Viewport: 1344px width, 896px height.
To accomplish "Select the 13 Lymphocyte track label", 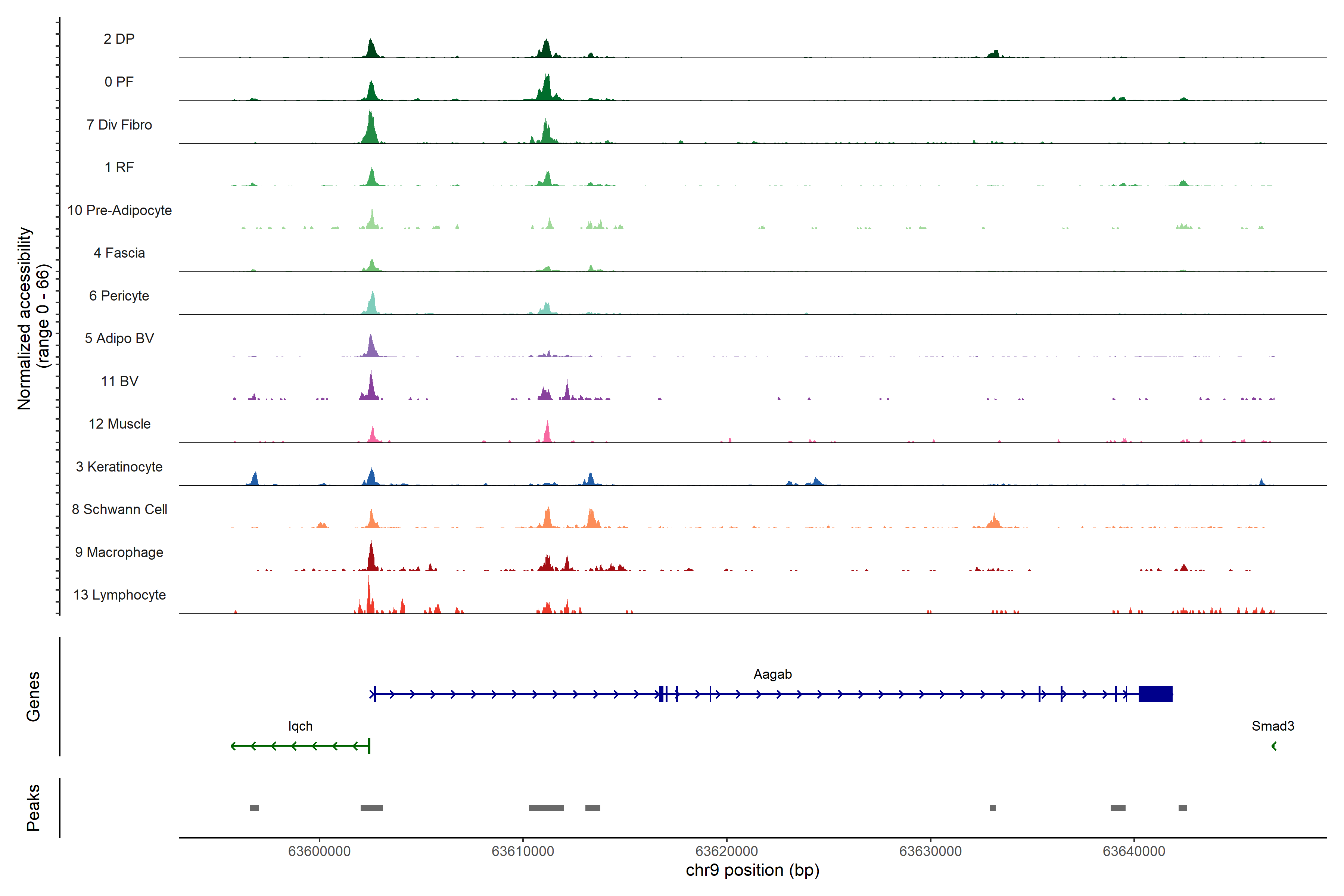I will 119,595.
